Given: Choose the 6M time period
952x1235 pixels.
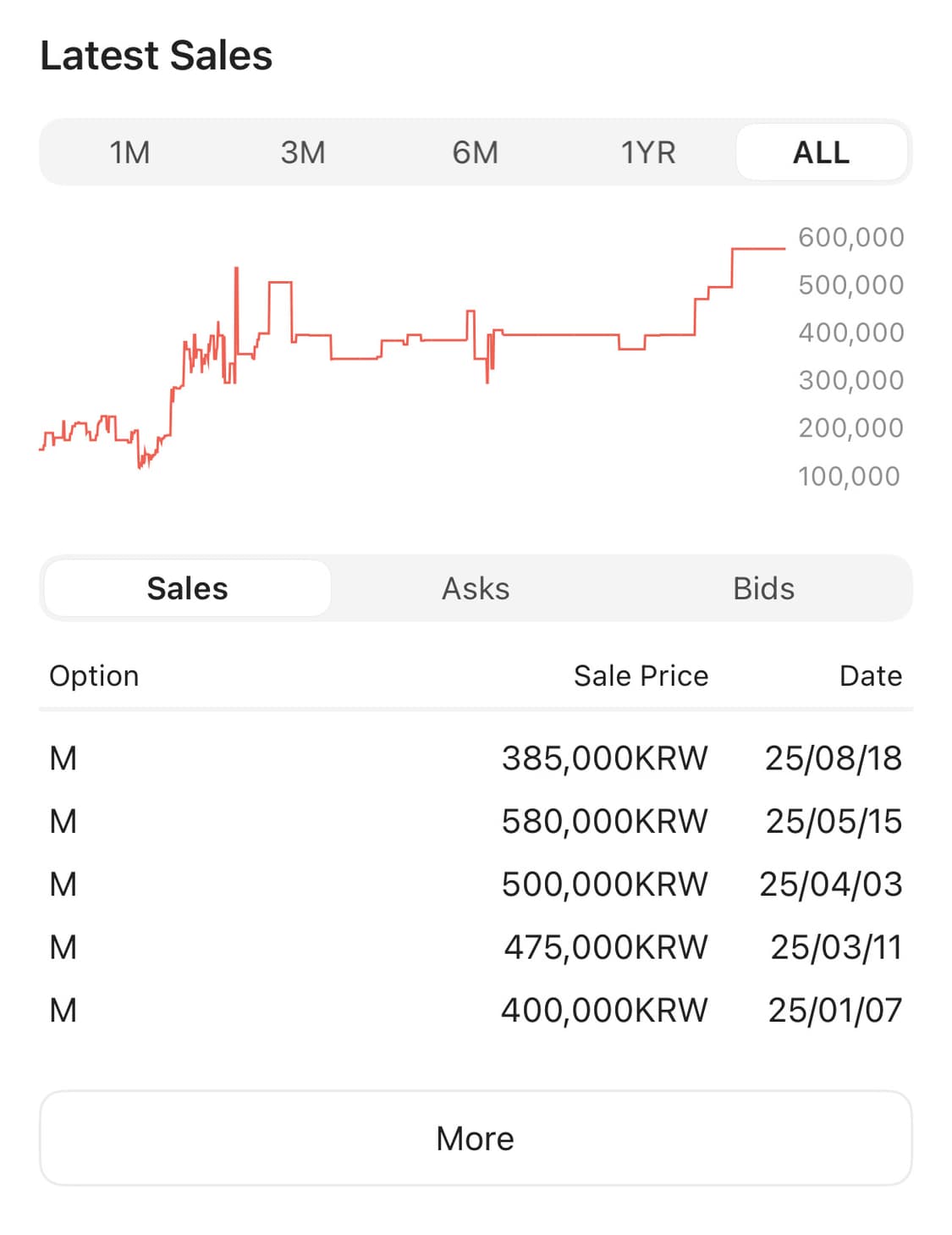Looking at the screenshot, I should [x=475, y=152].
